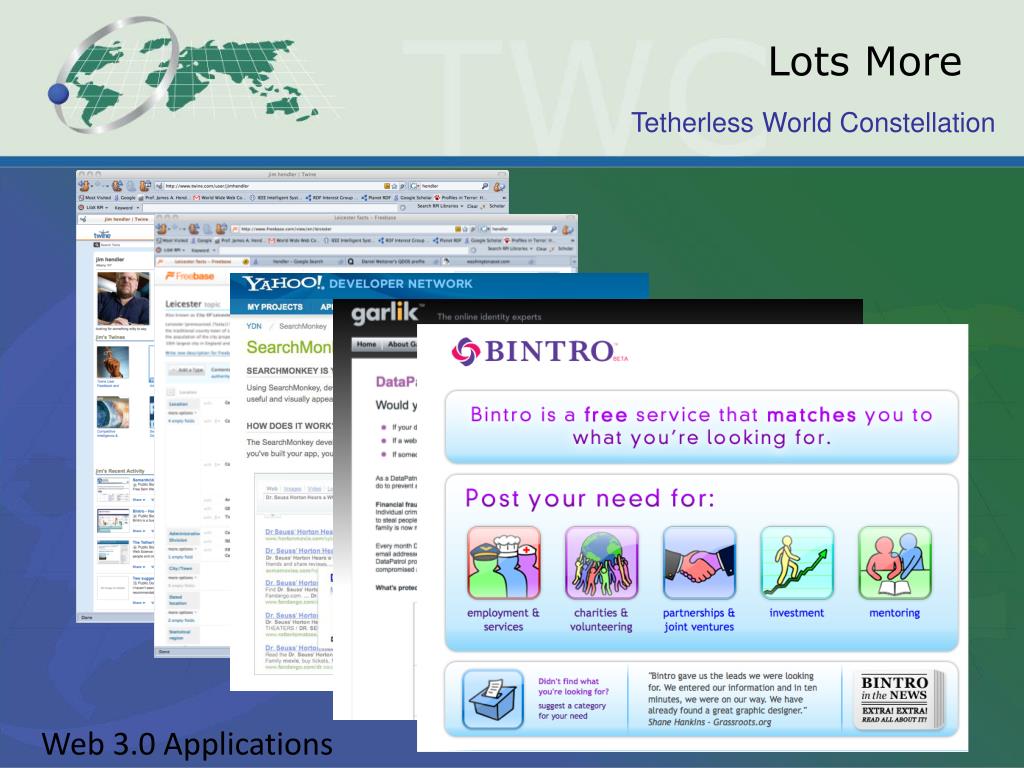This screenshot has width=1024, height=768.
Task: Select the charities & volunteering globe icon
Action: 601,562
